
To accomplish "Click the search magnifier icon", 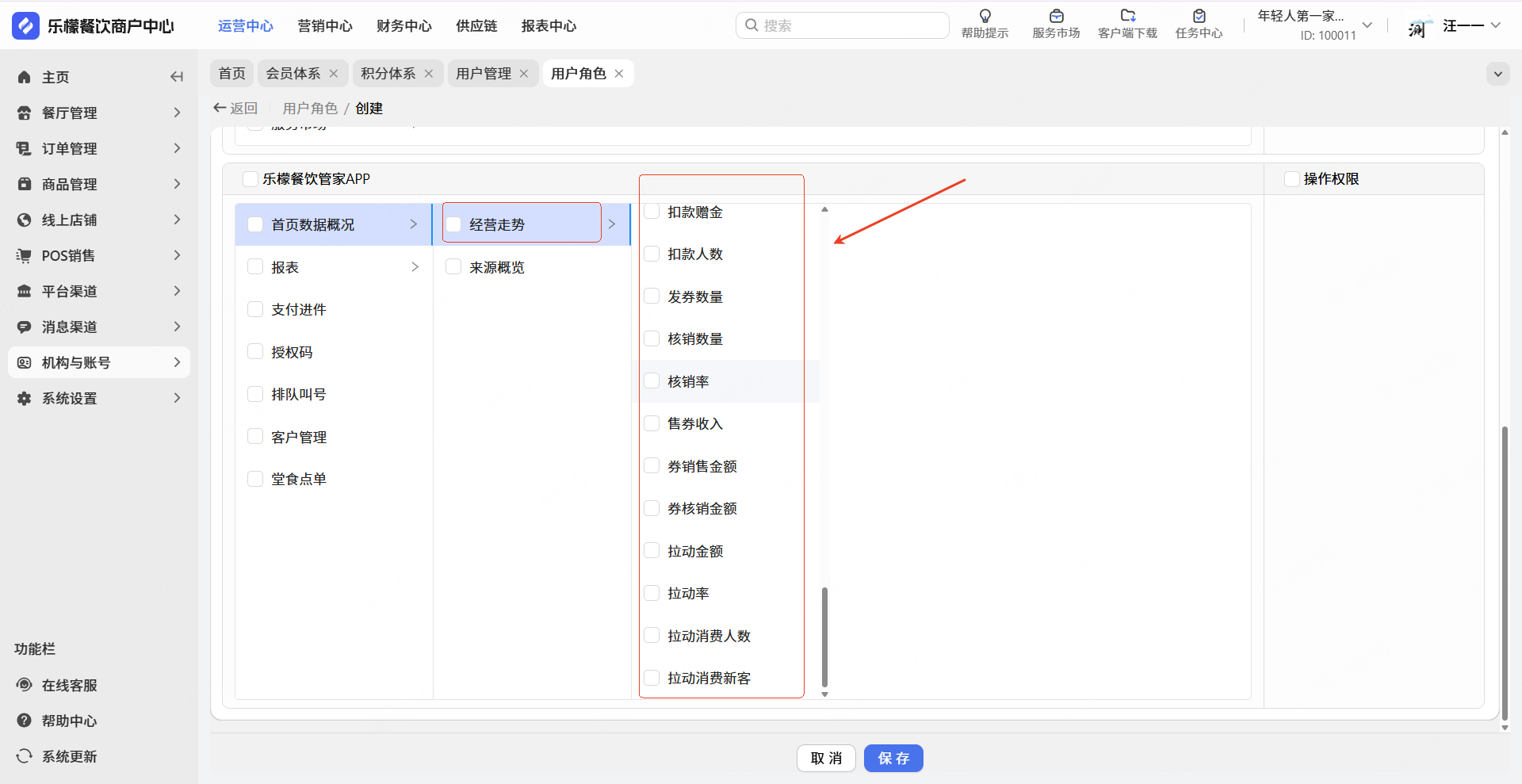I will click(751, 25).
